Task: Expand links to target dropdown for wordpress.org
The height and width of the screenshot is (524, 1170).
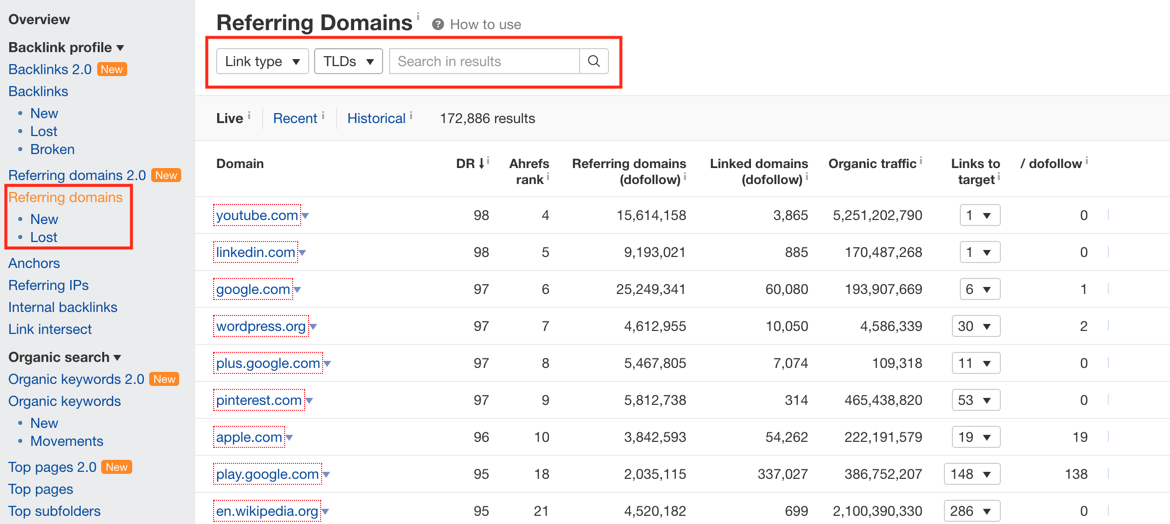Action: [x=976, y=326]
